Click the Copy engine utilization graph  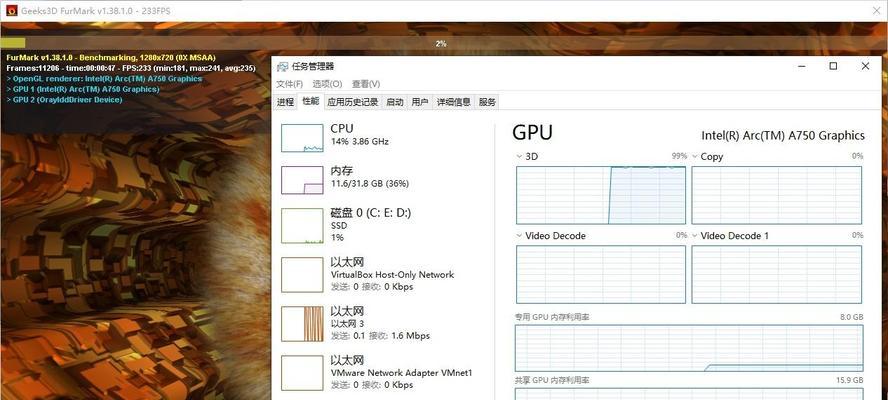point(776,195)
